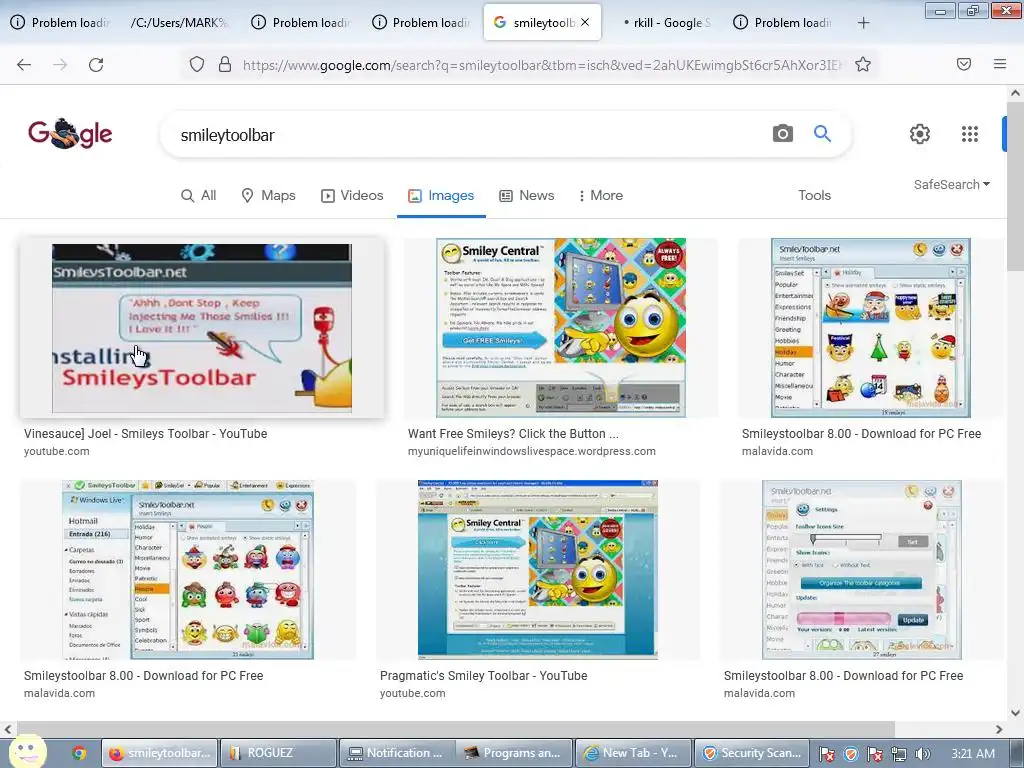Click the red flag icon by network

[875, 754]
